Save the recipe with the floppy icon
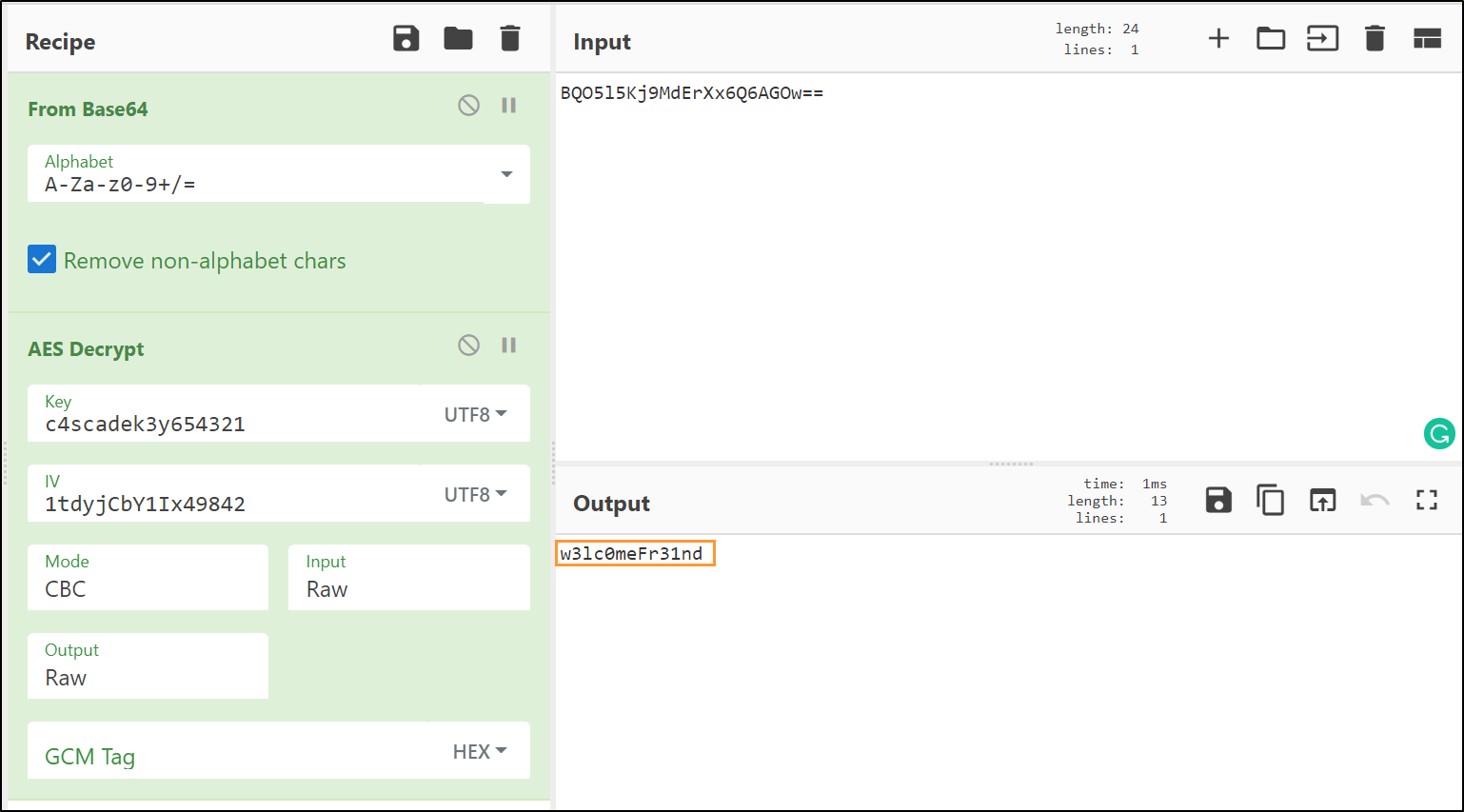1464x812 pixels. click(x=406, y=39)
